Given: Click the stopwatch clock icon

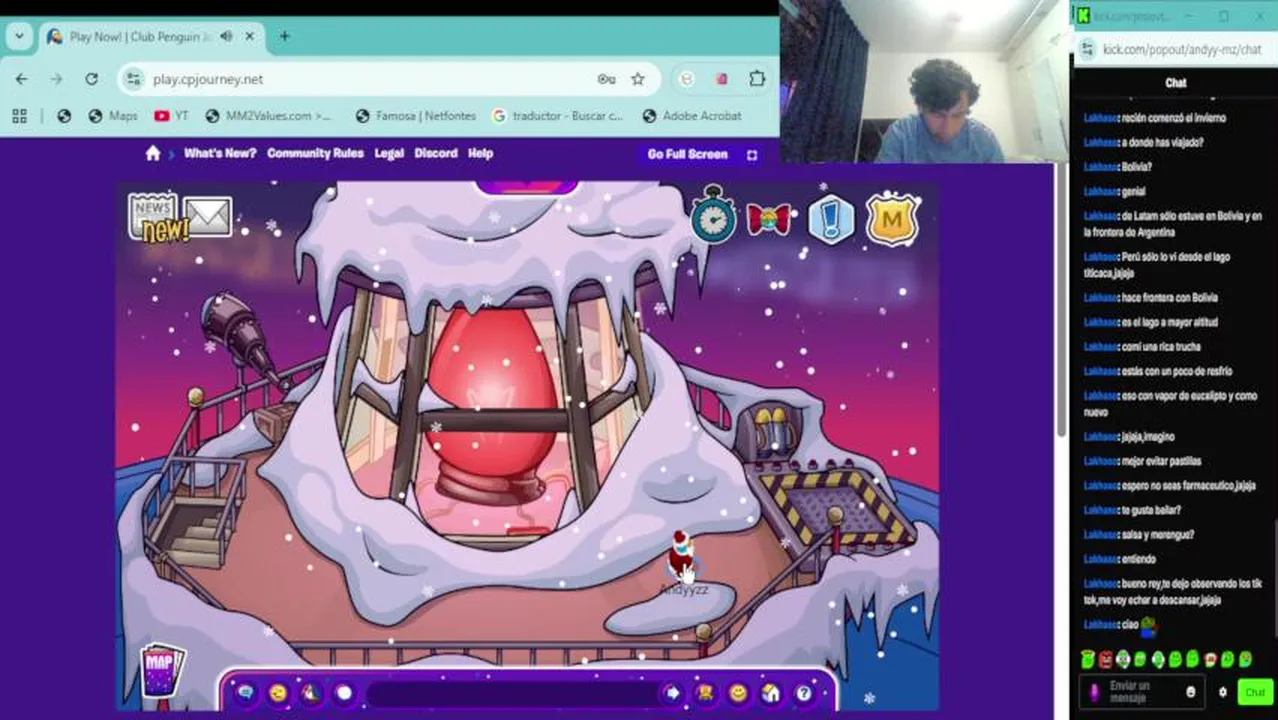Looking at the screenshot, I should 713,214.
